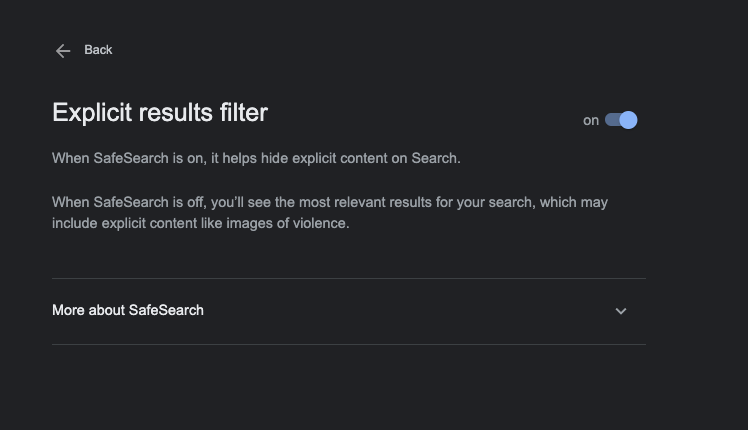Click the "When SafeSearch is off" paragraph
The image size is (748, 430).
[330, 212]
